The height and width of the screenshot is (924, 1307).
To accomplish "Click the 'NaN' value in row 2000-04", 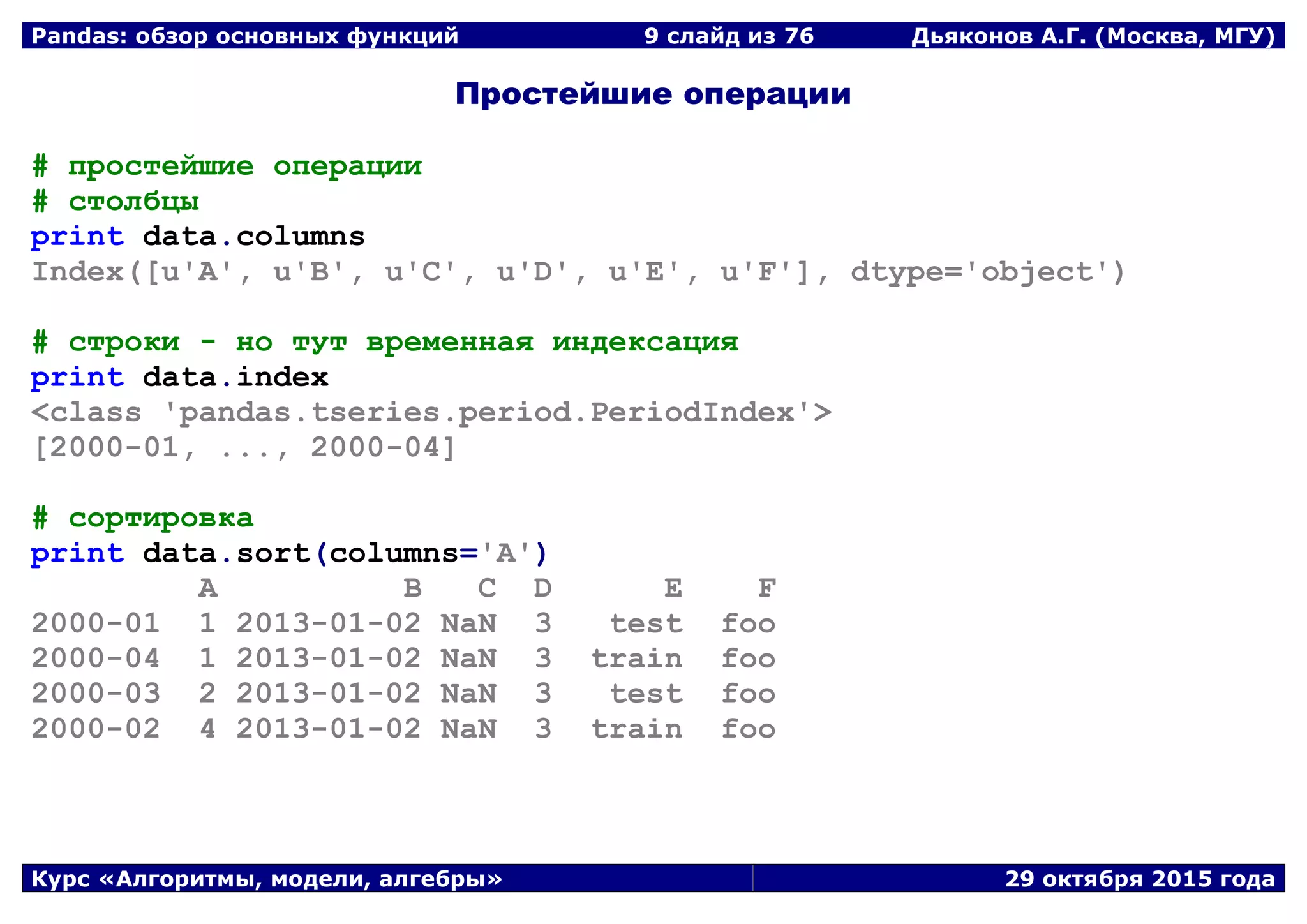I will pyautogui.click(x=468, y=659).
